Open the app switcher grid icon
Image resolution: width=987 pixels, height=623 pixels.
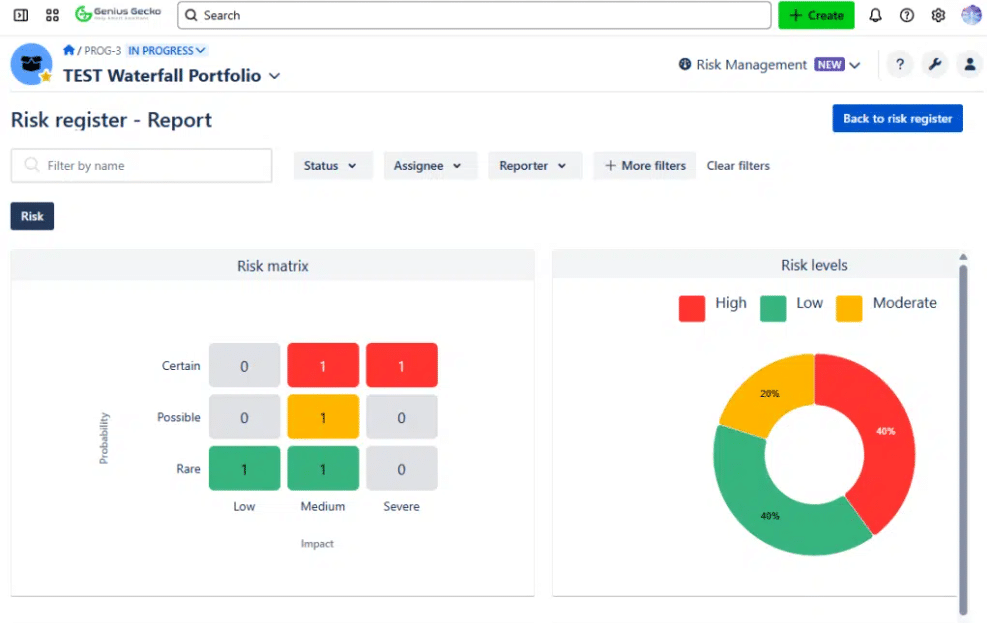(x=52, y=15)
